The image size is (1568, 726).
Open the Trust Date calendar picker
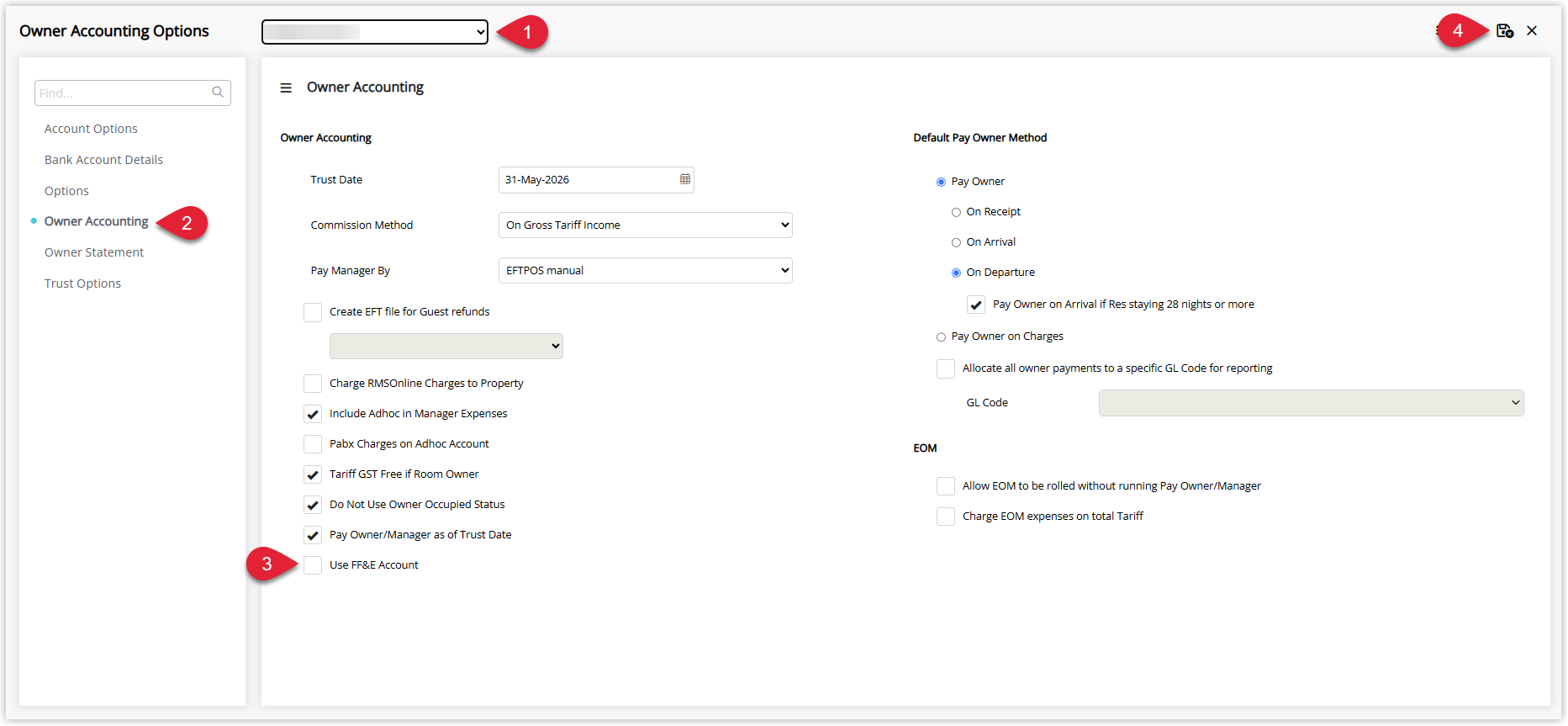(685, 179)
